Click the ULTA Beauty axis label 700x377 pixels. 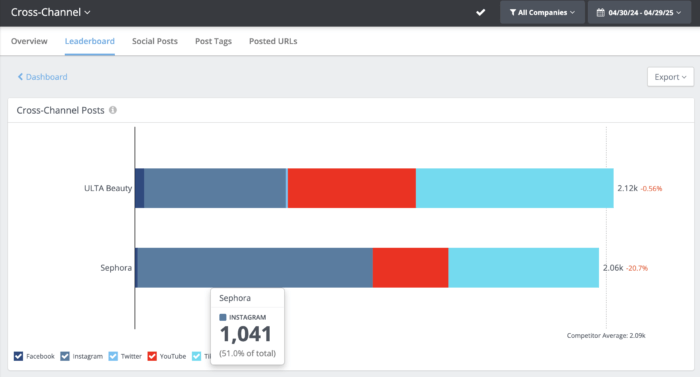(108, 188)
